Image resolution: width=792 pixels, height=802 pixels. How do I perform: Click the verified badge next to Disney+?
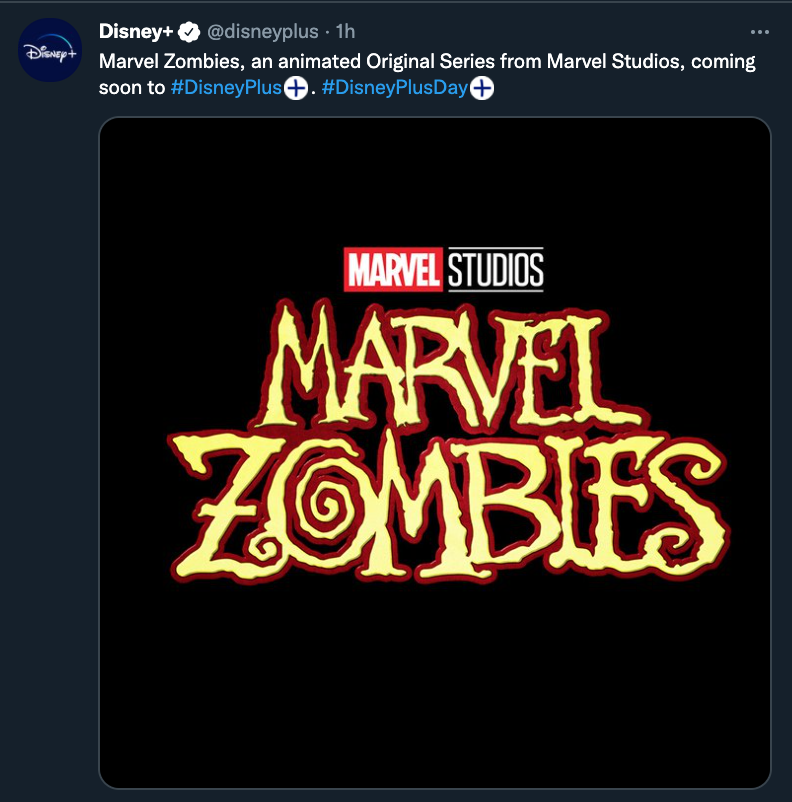[x=190, y=33]
